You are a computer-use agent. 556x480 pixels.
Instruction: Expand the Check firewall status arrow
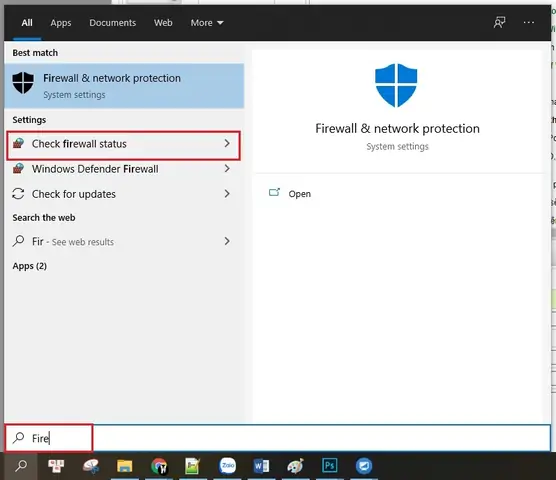pyautogui.click(x=227, y=144)
